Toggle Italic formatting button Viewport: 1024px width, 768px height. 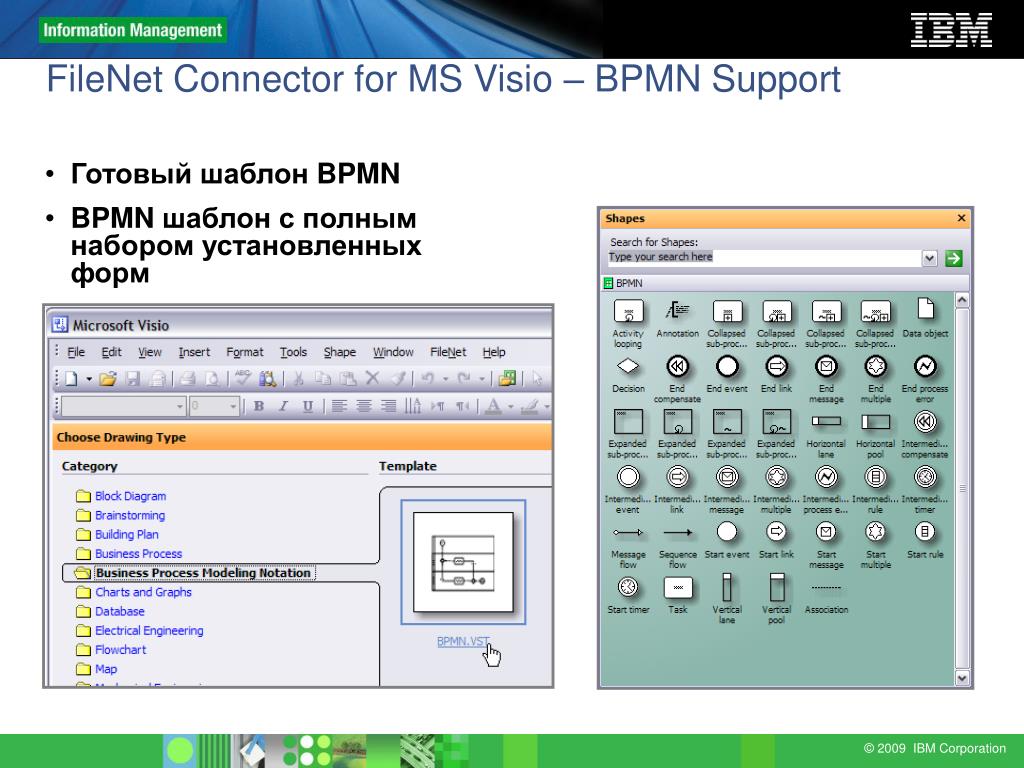[x=283, y=406]
